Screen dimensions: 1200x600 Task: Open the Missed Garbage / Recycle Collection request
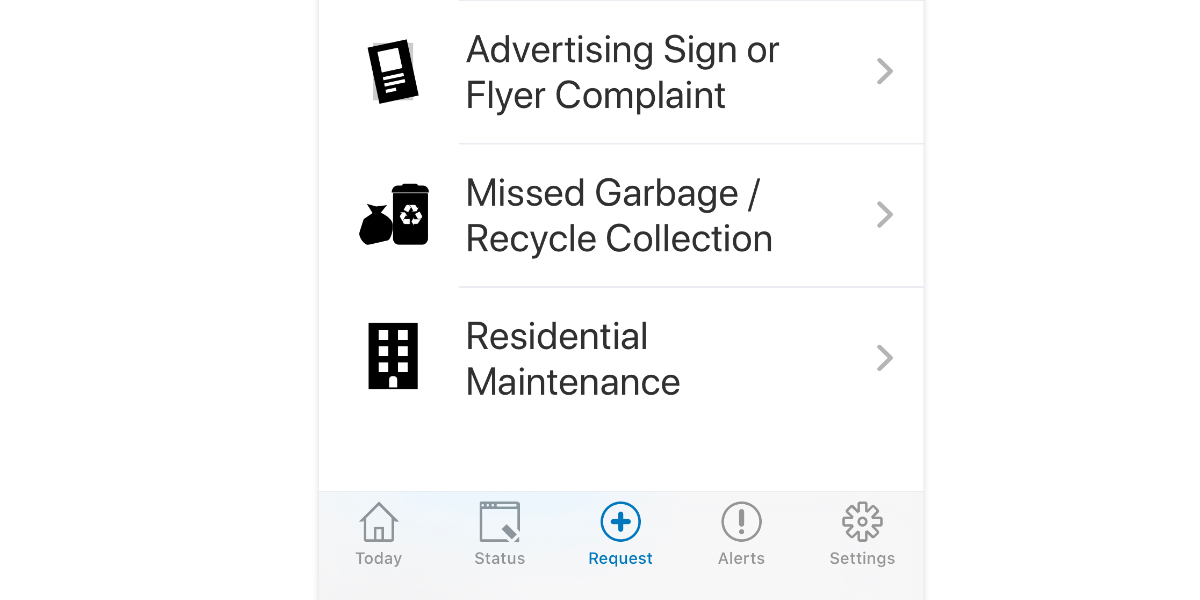point(620,214)
